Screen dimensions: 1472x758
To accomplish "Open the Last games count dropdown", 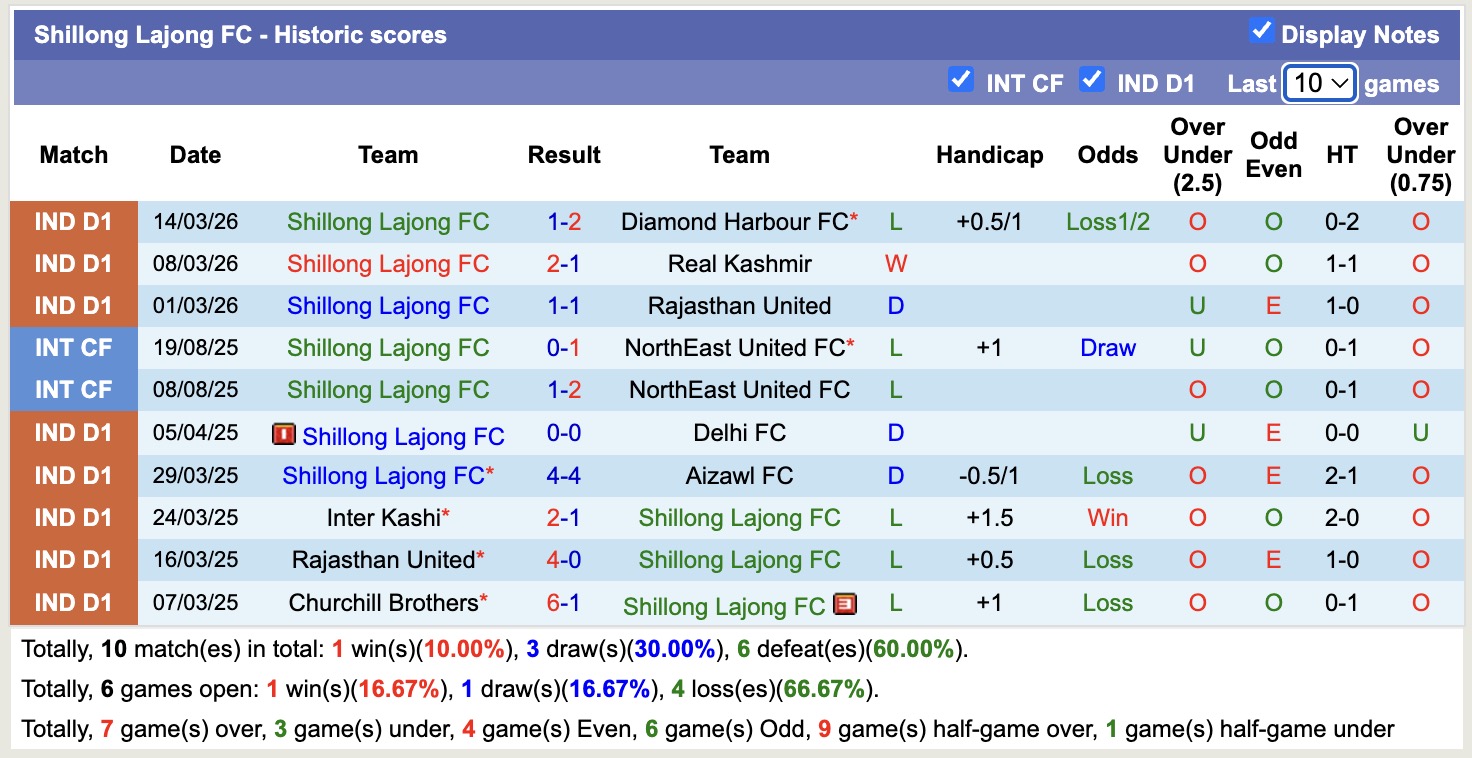I will point(1319,83).
